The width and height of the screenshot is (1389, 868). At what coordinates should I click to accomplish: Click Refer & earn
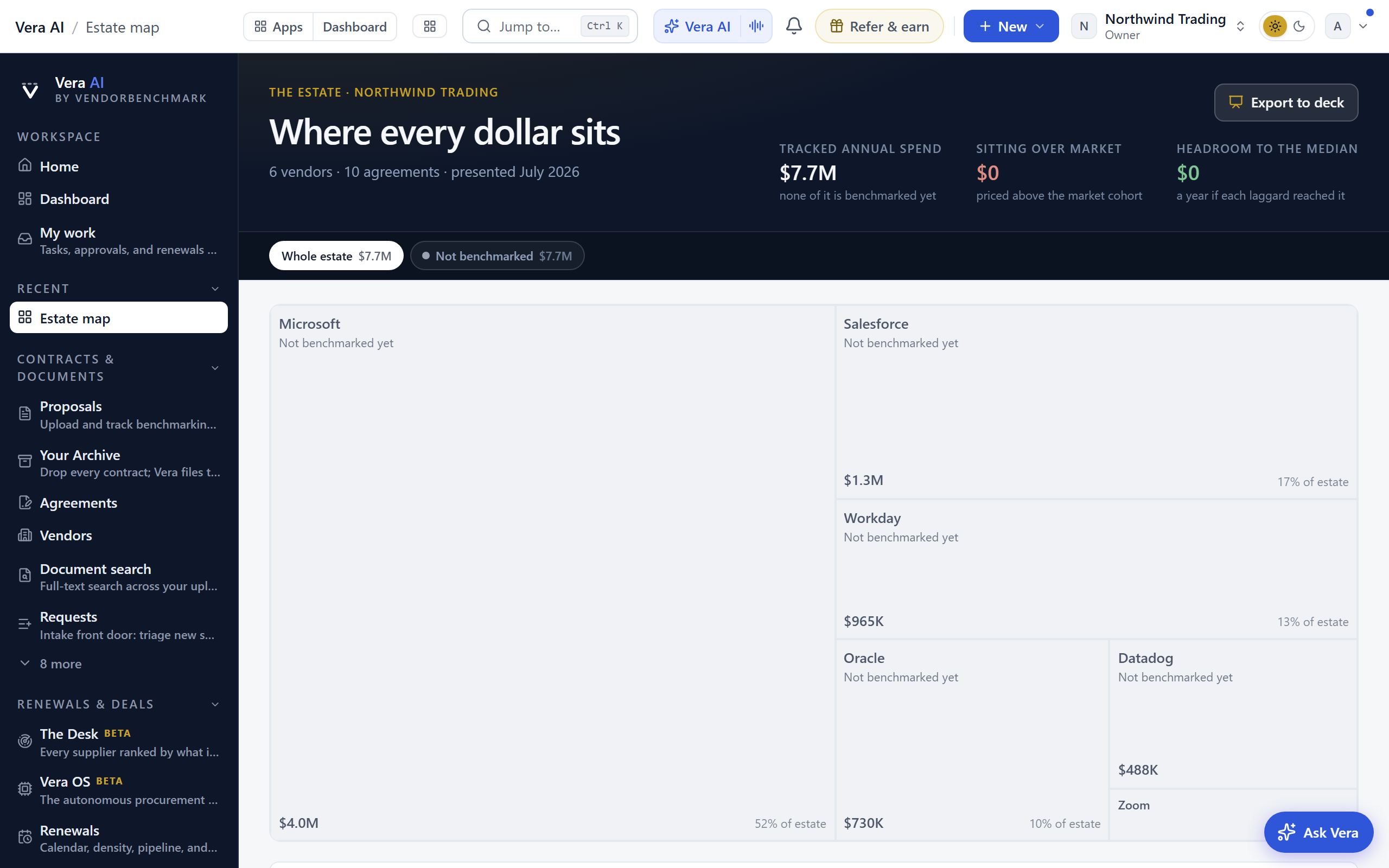880,26
